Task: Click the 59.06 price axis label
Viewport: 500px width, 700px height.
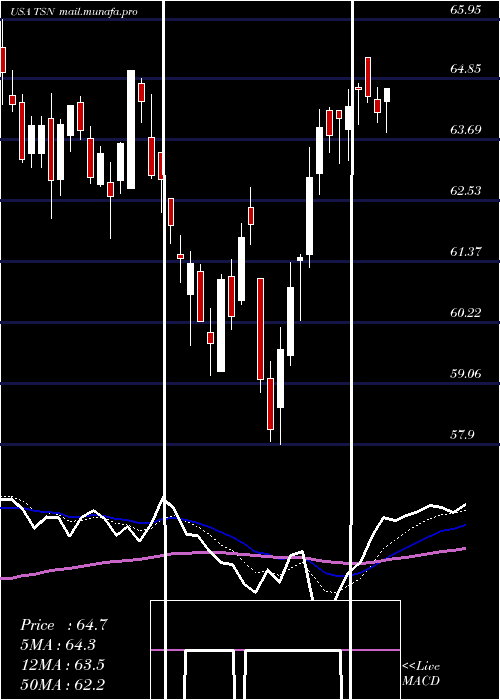Action: pos(466,374)
